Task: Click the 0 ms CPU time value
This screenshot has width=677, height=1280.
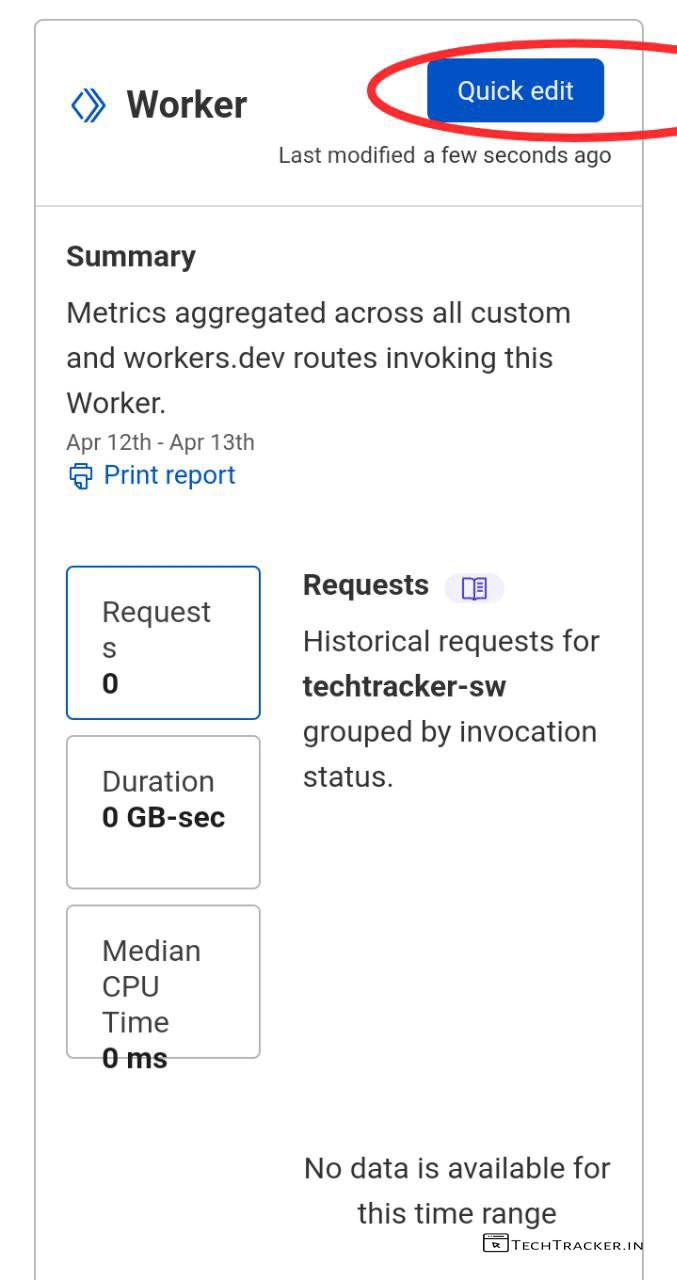Action: pyautogui.click(x=135, y=1058)
